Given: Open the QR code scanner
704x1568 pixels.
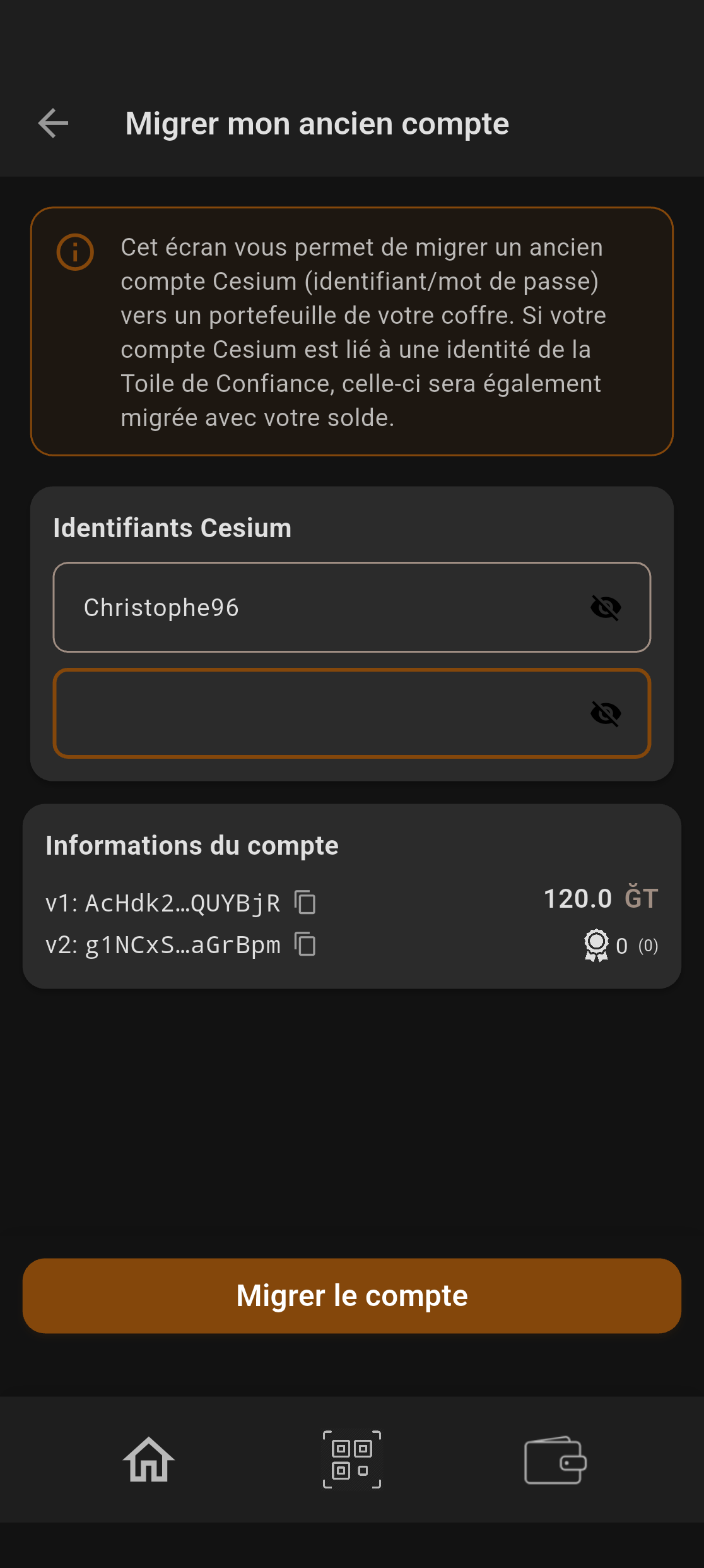Looking at the screenshot, I should click(352, 1459).
